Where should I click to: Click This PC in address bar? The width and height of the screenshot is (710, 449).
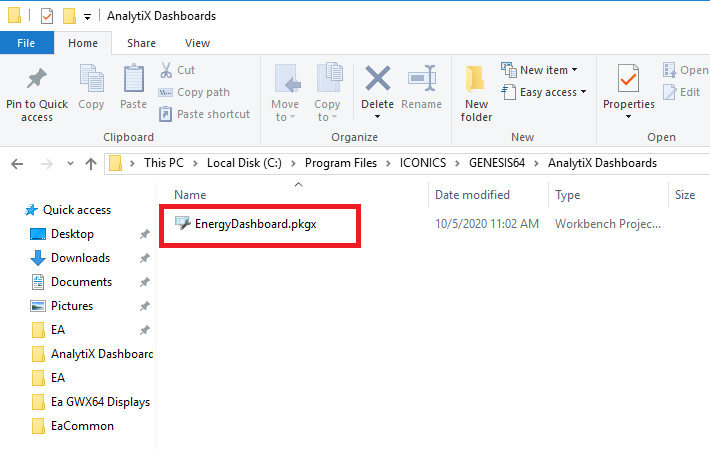point(164,163)
